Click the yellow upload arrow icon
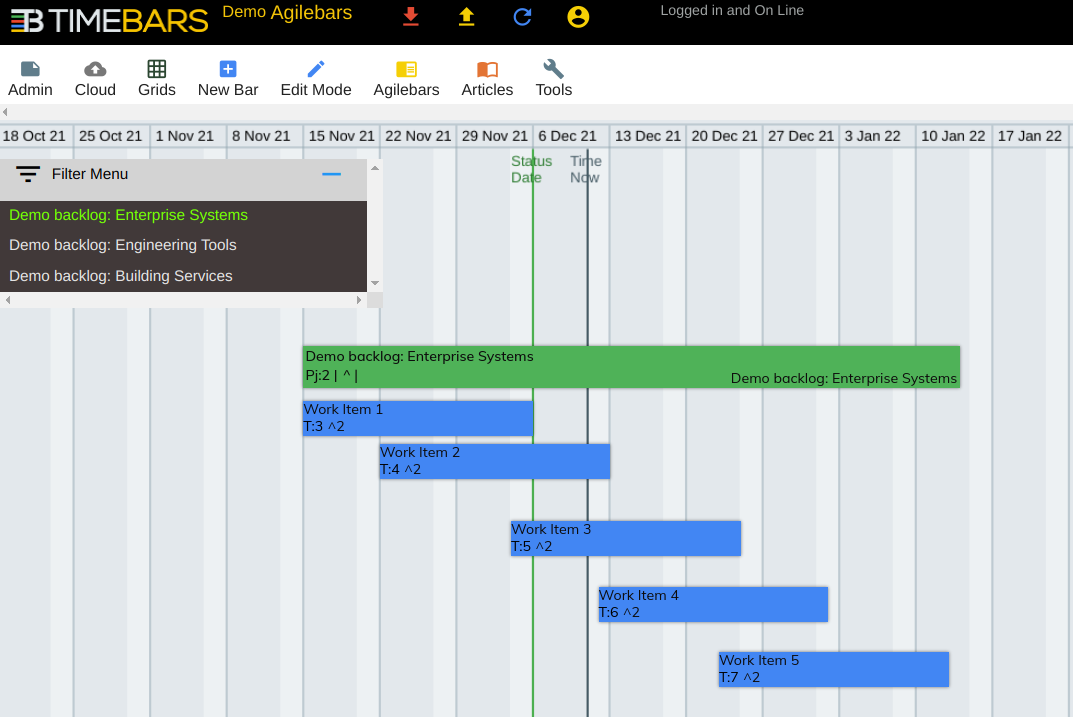The height and width of the screenshot is (717, 1073). click(x=466, y=17)
